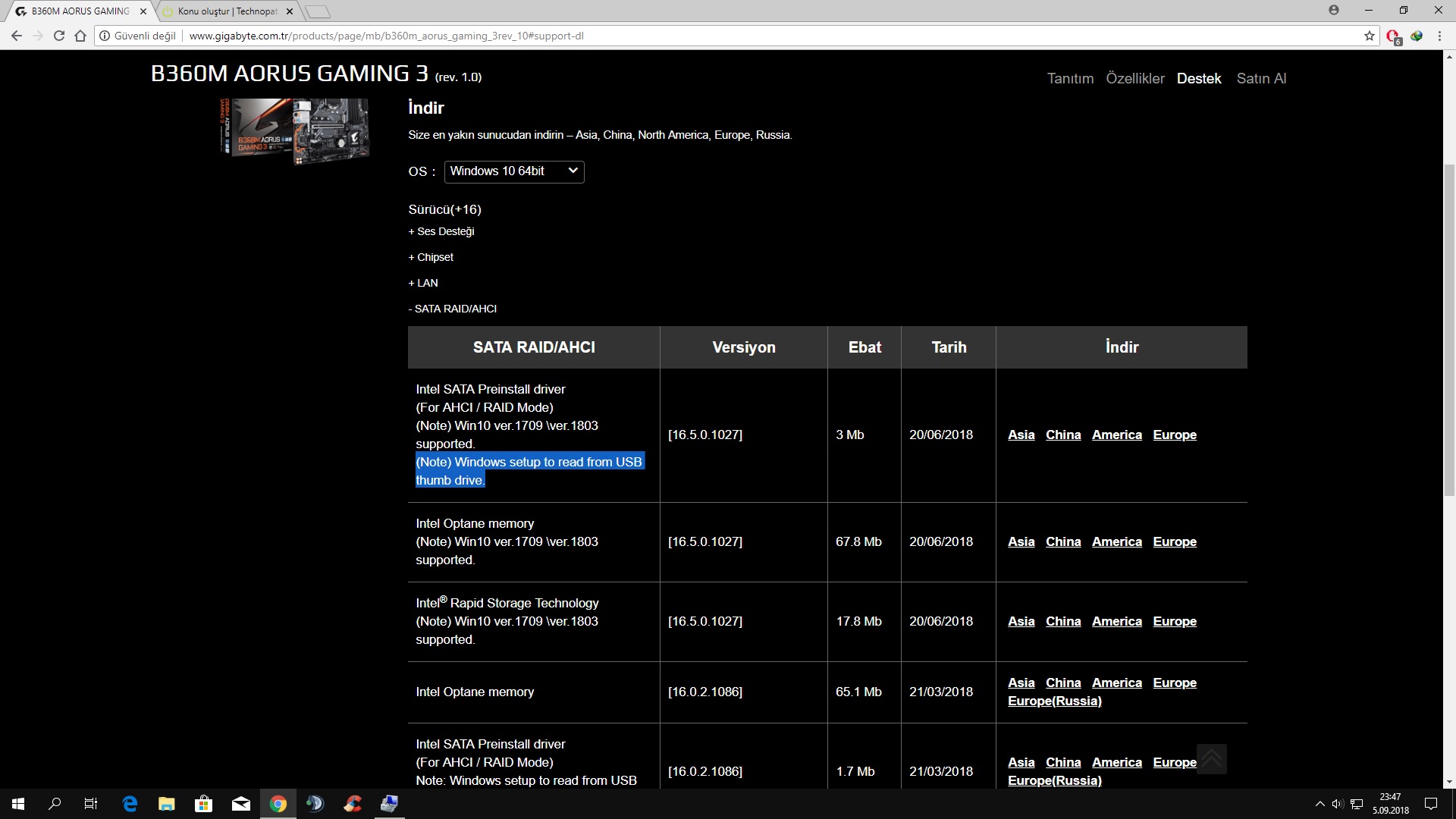
Task: Click the home page icon
Action: point(80,36)
